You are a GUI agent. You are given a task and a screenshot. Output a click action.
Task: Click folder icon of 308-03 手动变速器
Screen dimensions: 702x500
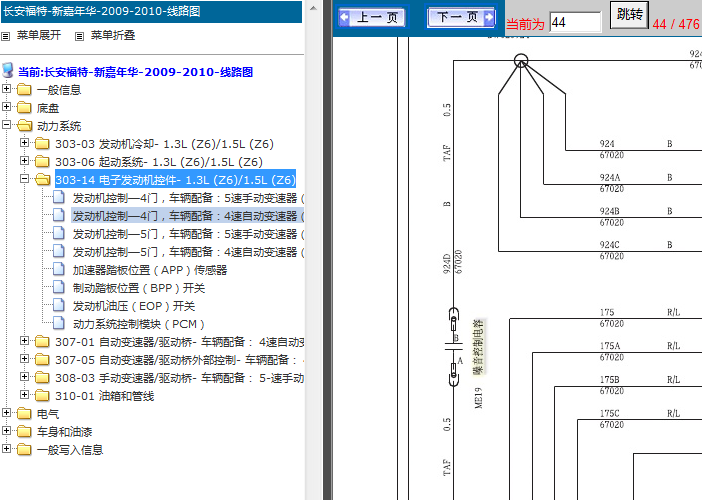(42, 378)
